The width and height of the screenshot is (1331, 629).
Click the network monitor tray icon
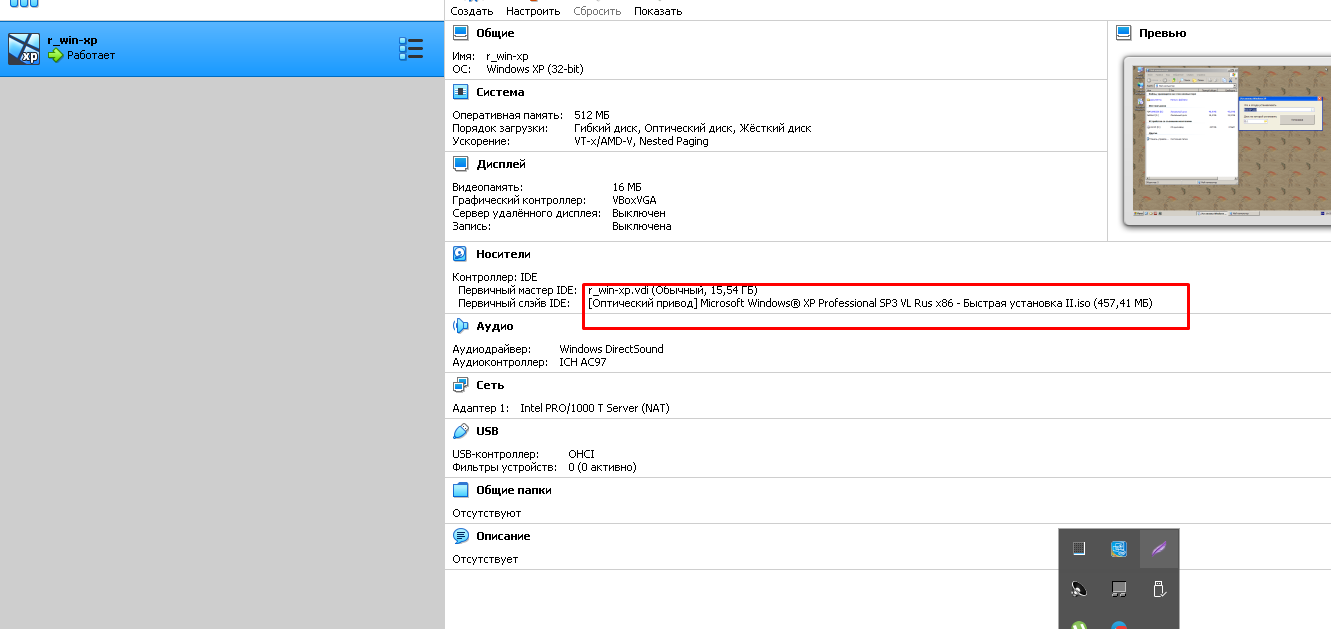[1119, 590]
